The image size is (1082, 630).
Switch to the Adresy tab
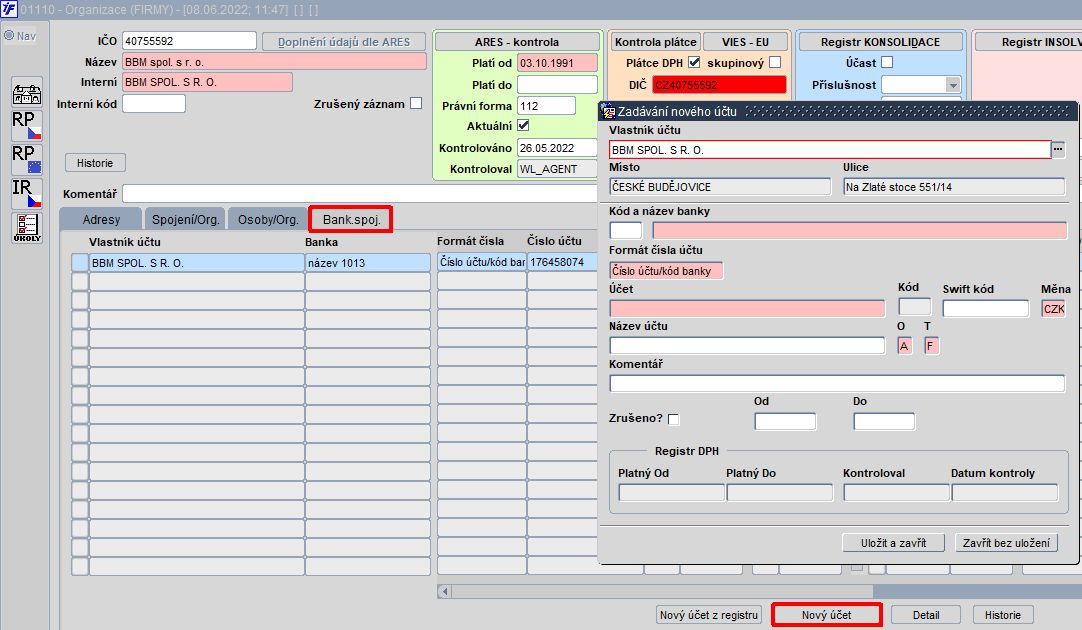[x=101, y=219]
